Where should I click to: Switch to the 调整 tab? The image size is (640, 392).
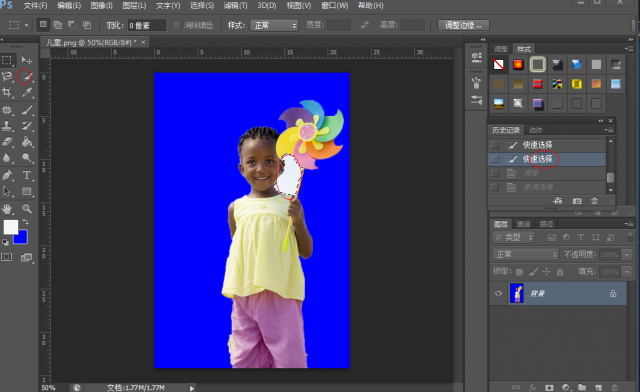(x=501, y=49)
